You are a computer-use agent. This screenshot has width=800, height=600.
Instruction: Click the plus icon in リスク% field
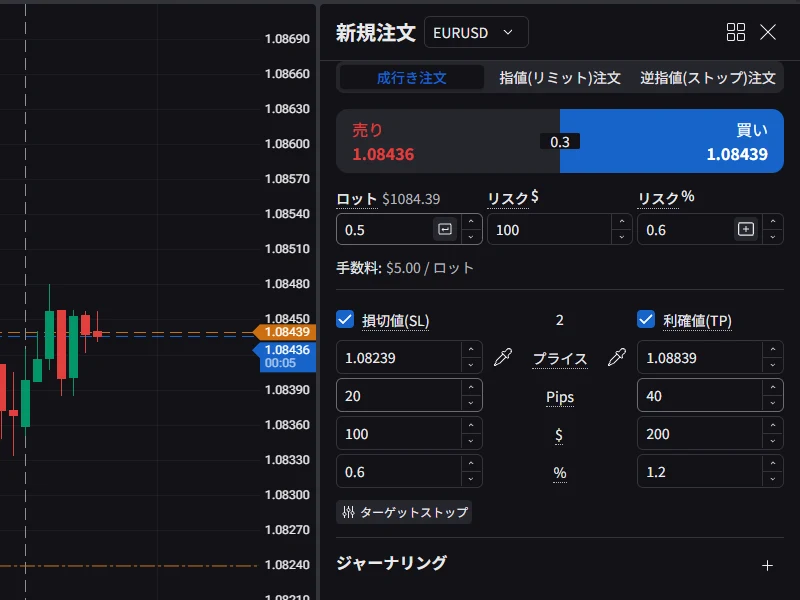[x=746, y=229]
